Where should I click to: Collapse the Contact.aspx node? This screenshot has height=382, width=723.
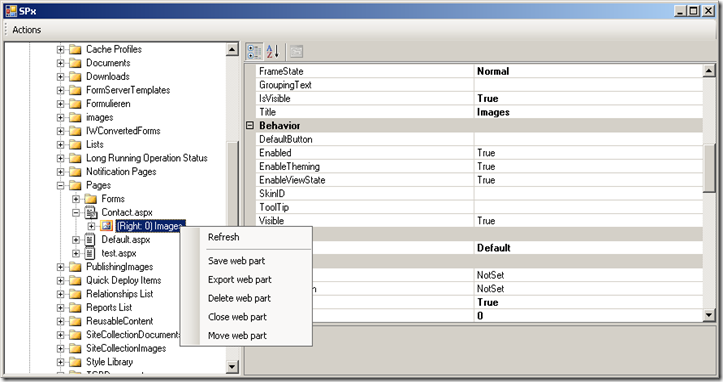pos(76,213)
